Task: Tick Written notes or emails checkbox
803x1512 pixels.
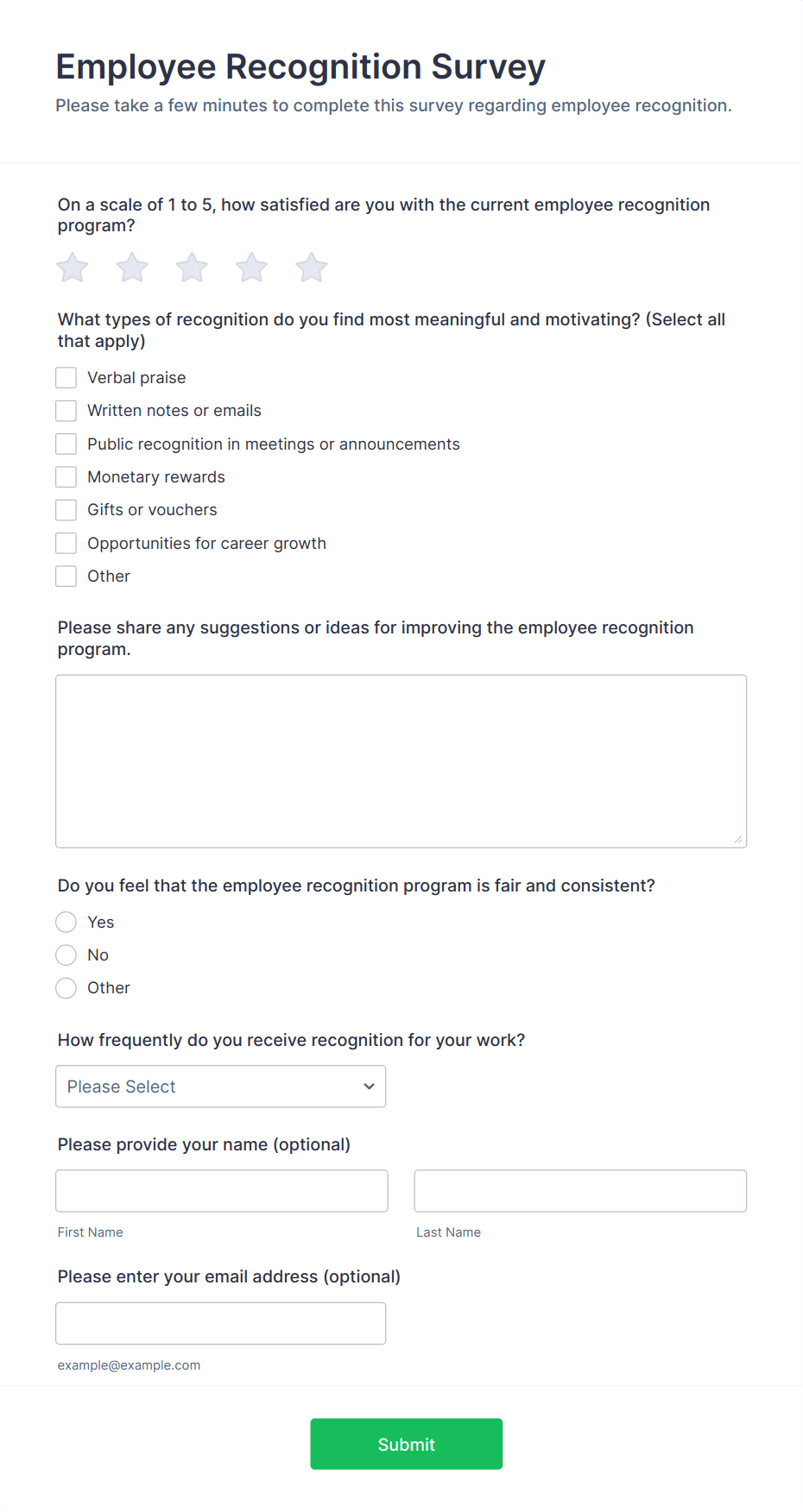Action: point(66,411)
